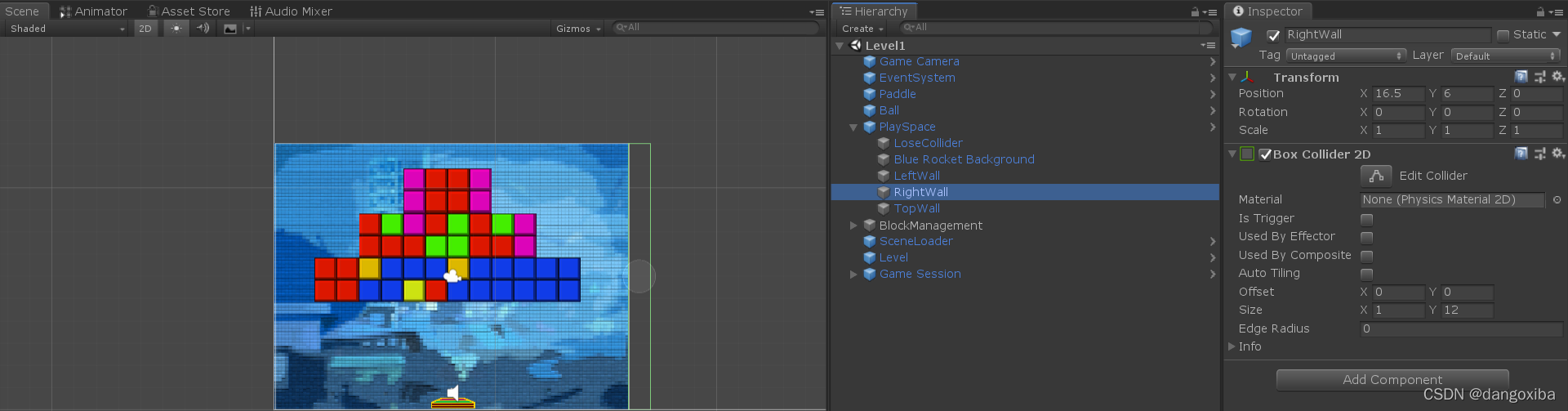The height and width of the screenshot is (411, 1568).
Task: Expand Game Session tree node
Action: 854,275
